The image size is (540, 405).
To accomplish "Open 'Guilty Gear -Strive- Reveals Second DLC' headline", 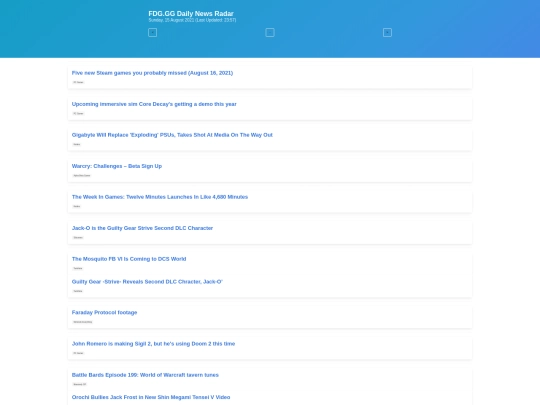I will click(147, 282).
